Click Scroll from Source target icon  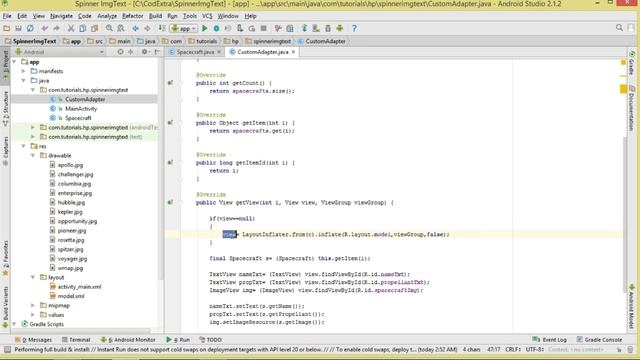click(x=120, y=52)
